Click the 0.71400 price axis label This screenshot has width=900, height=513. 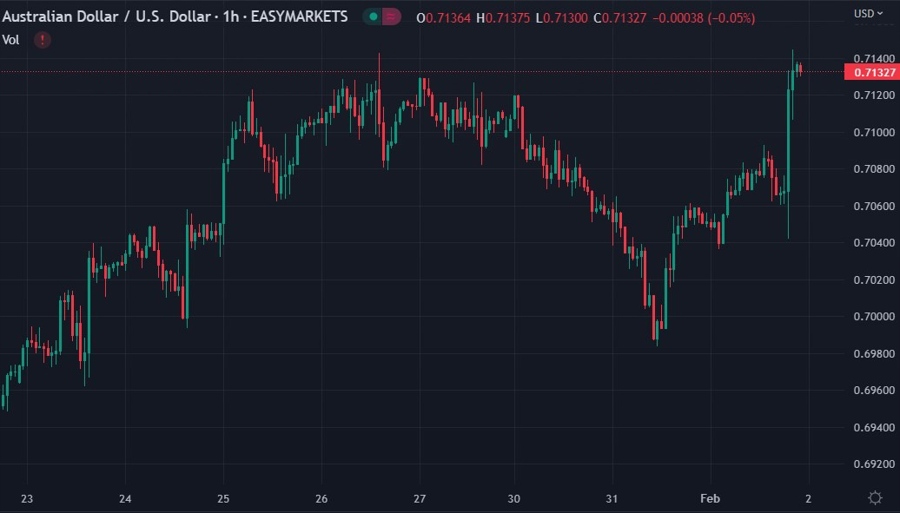click(874, 59)
